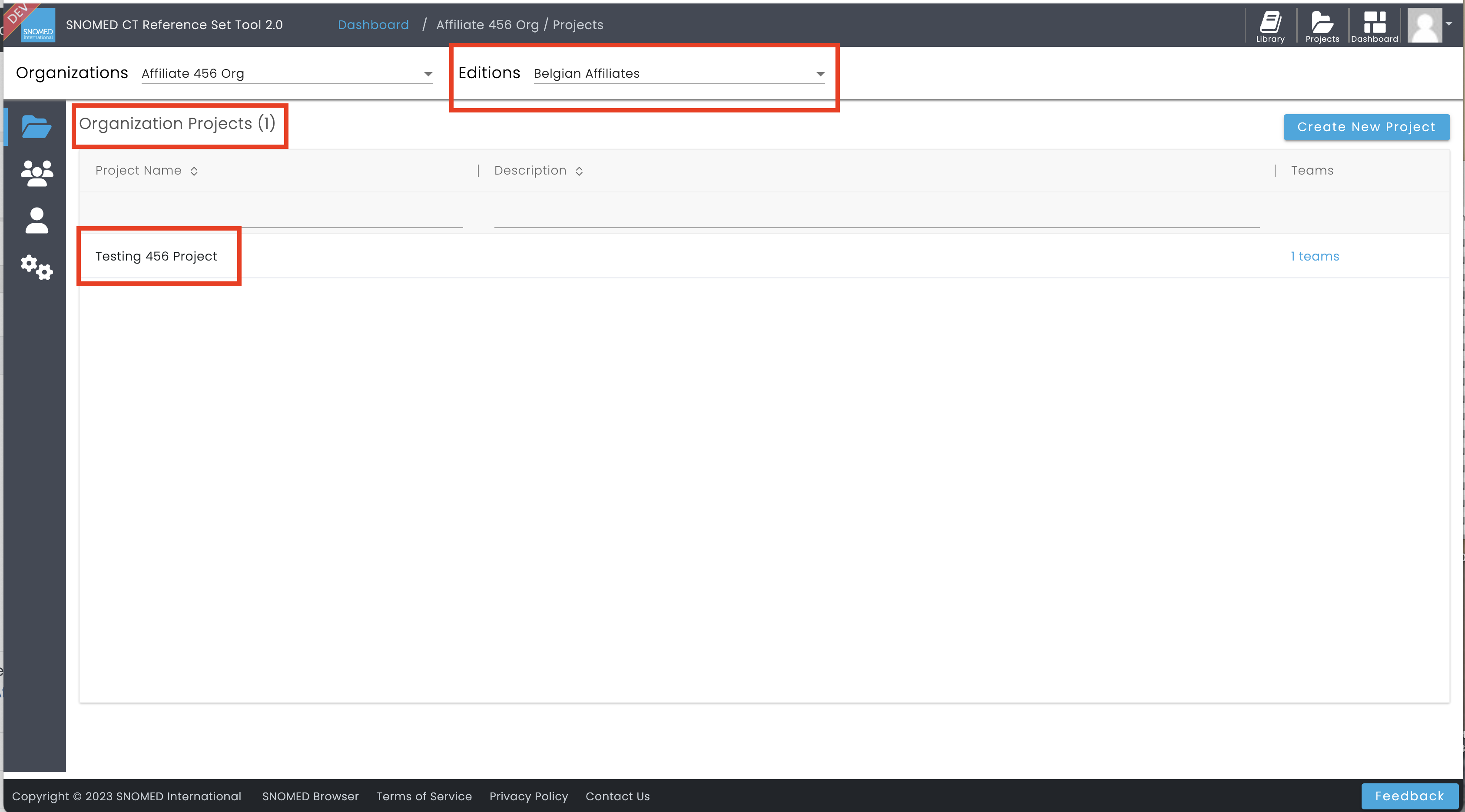Open Terms of Service footer link
Viewport: 1465px width, 812px height.
[x=424, y=796]
